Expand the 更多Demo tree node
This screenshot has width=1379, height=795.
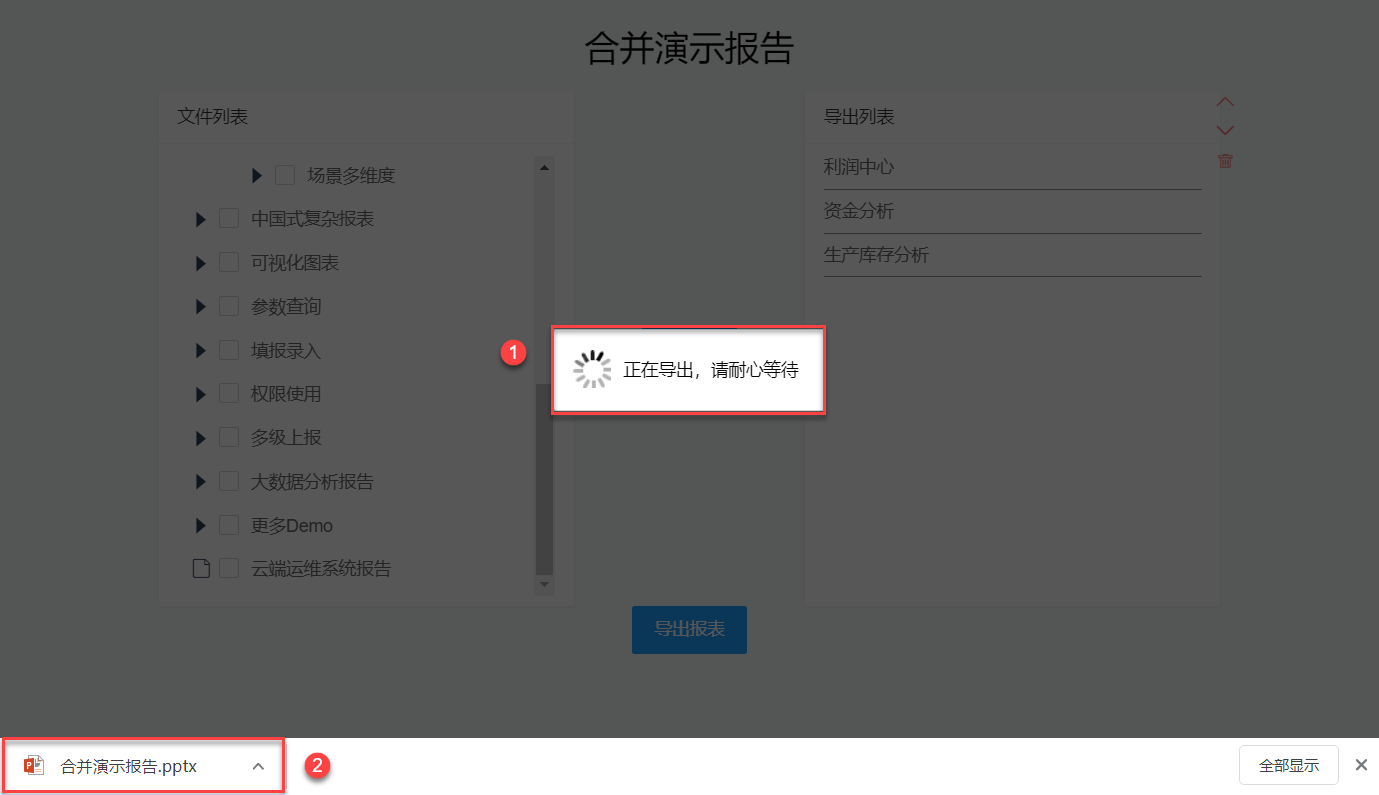pos(200,526)
